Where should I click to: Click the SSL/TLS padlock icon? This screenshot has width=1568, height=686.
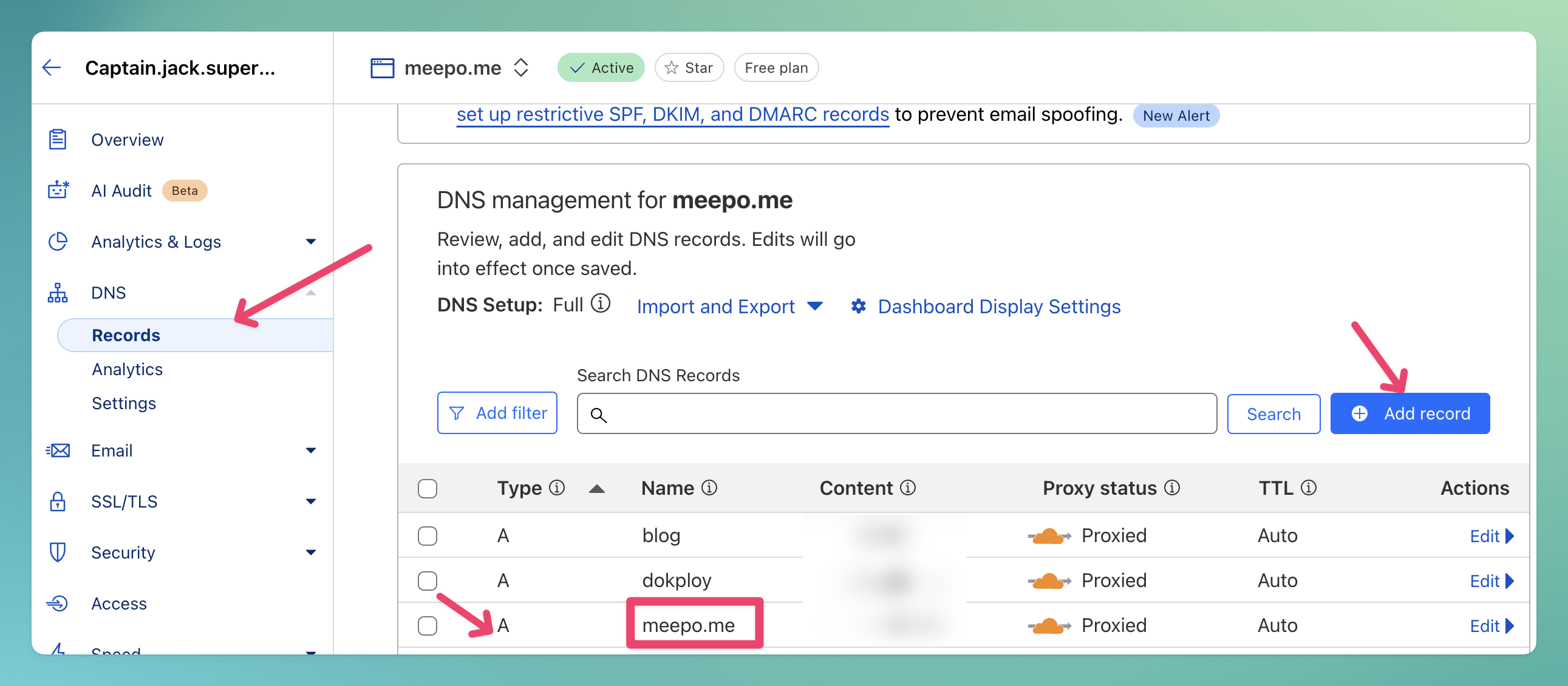58,501
